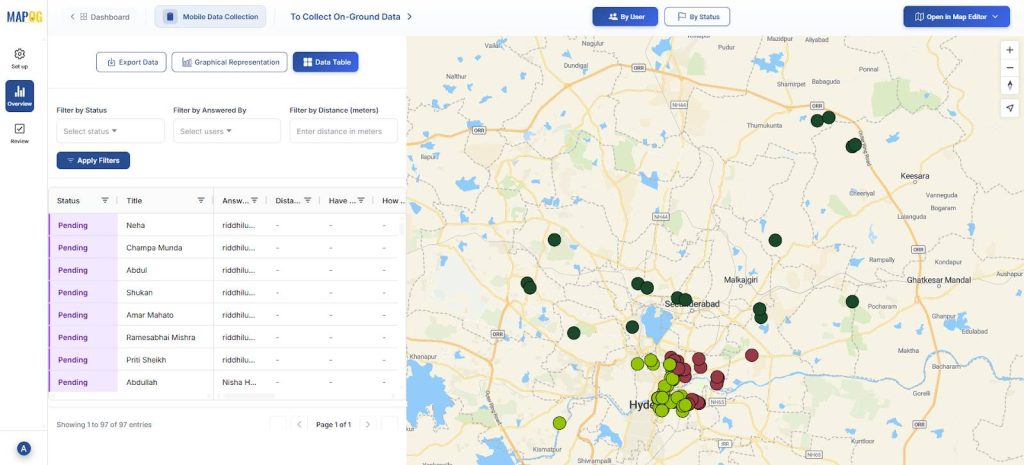1024x465 pixels.
Task: Zoom in on the map
Action: click(x=1009, y=50)
